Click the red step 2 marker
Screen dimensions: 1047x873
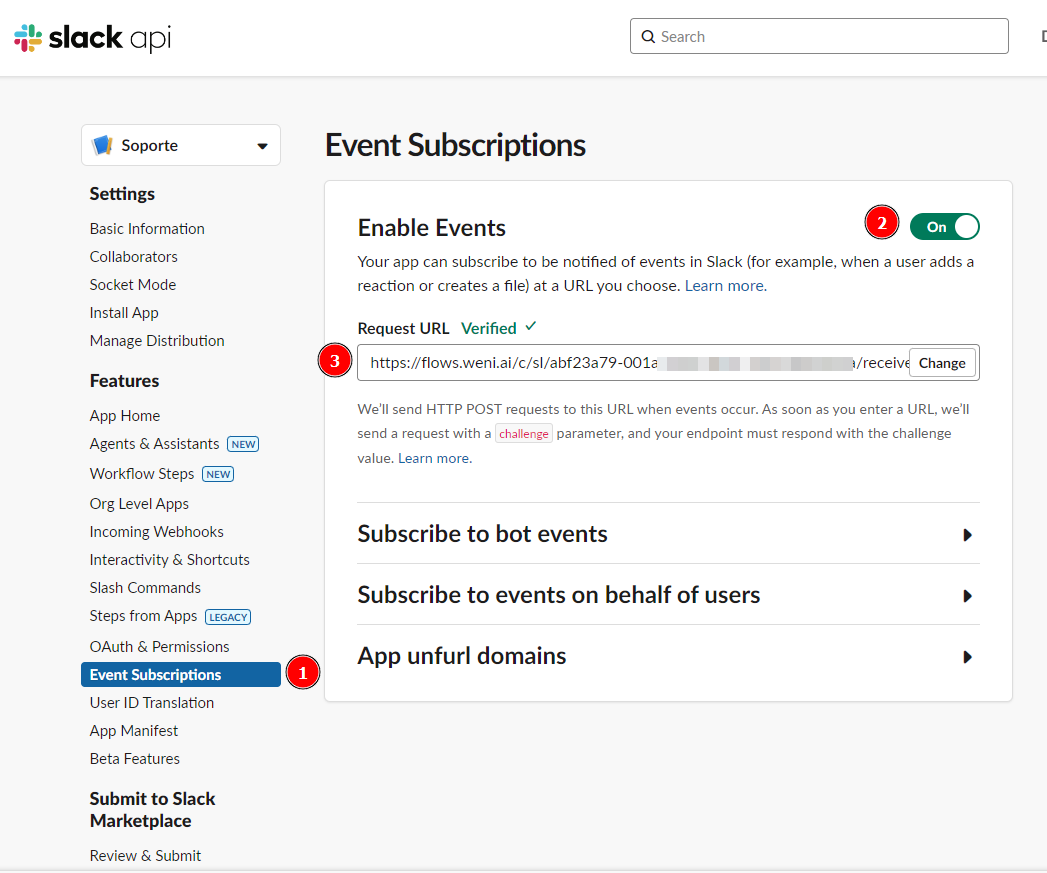click(x=881, y=223)
